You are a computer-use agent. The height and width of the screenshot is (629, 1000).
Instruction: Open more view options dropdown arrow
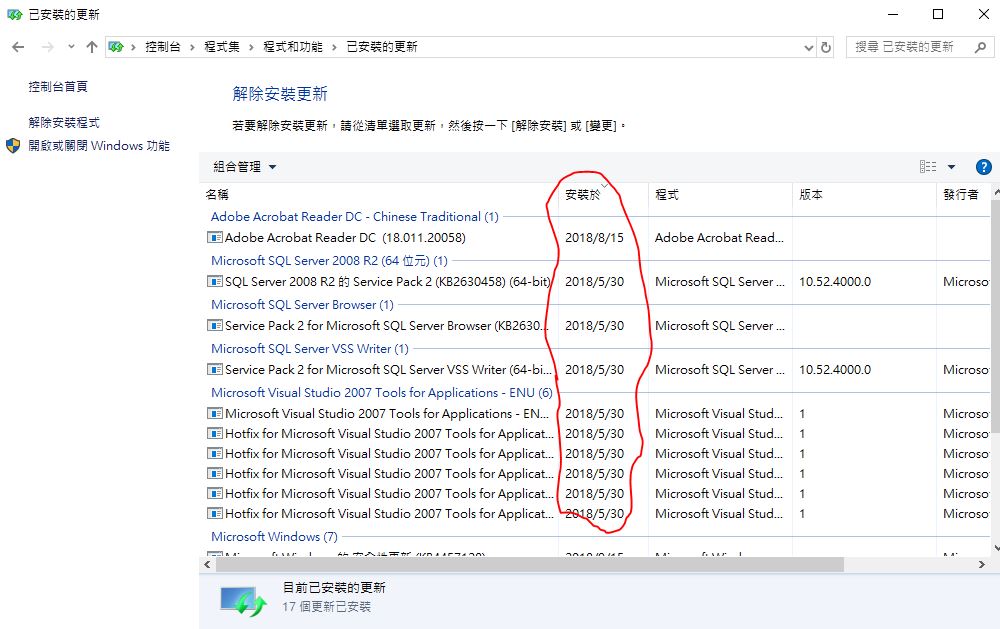(x=952, y=167)
